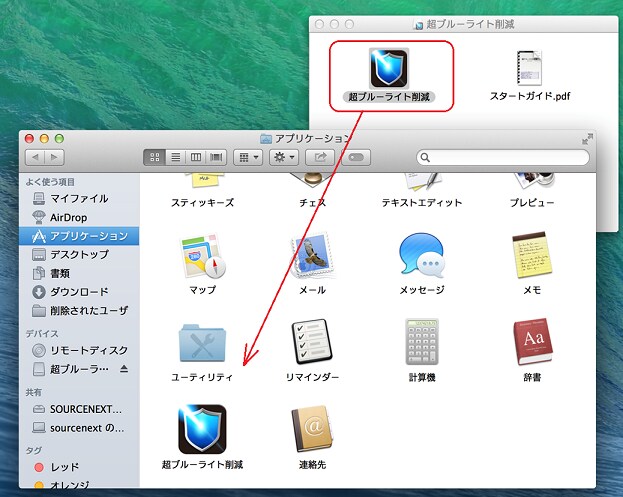Open sourcenext の… shared computer
Screen dimensions: 623x497
[79, 428]
